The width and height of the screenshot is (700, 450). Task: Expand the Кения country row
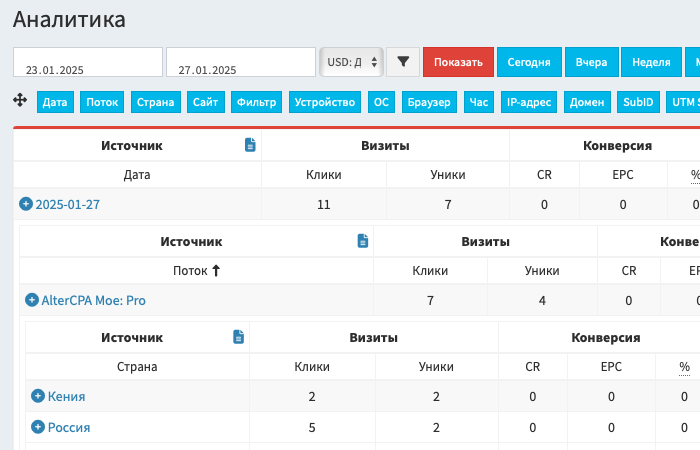[x=38, y=396]
